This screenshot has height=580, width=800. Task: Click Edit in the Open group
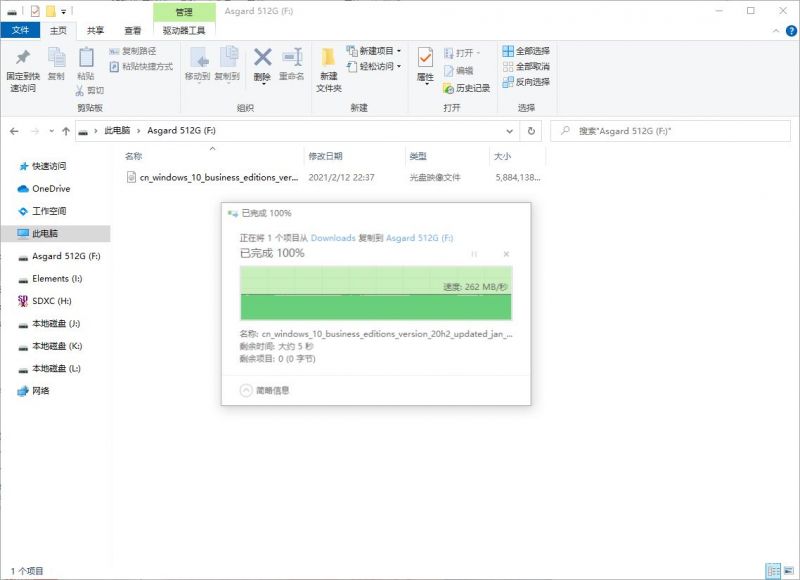click(x=458, y=70)
